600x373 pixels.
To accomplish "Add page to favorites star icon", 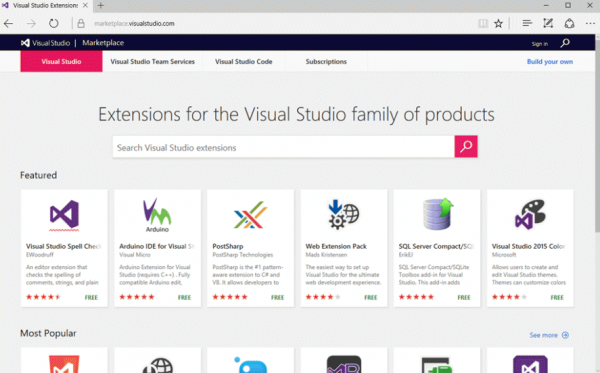I will coord(498,24).
